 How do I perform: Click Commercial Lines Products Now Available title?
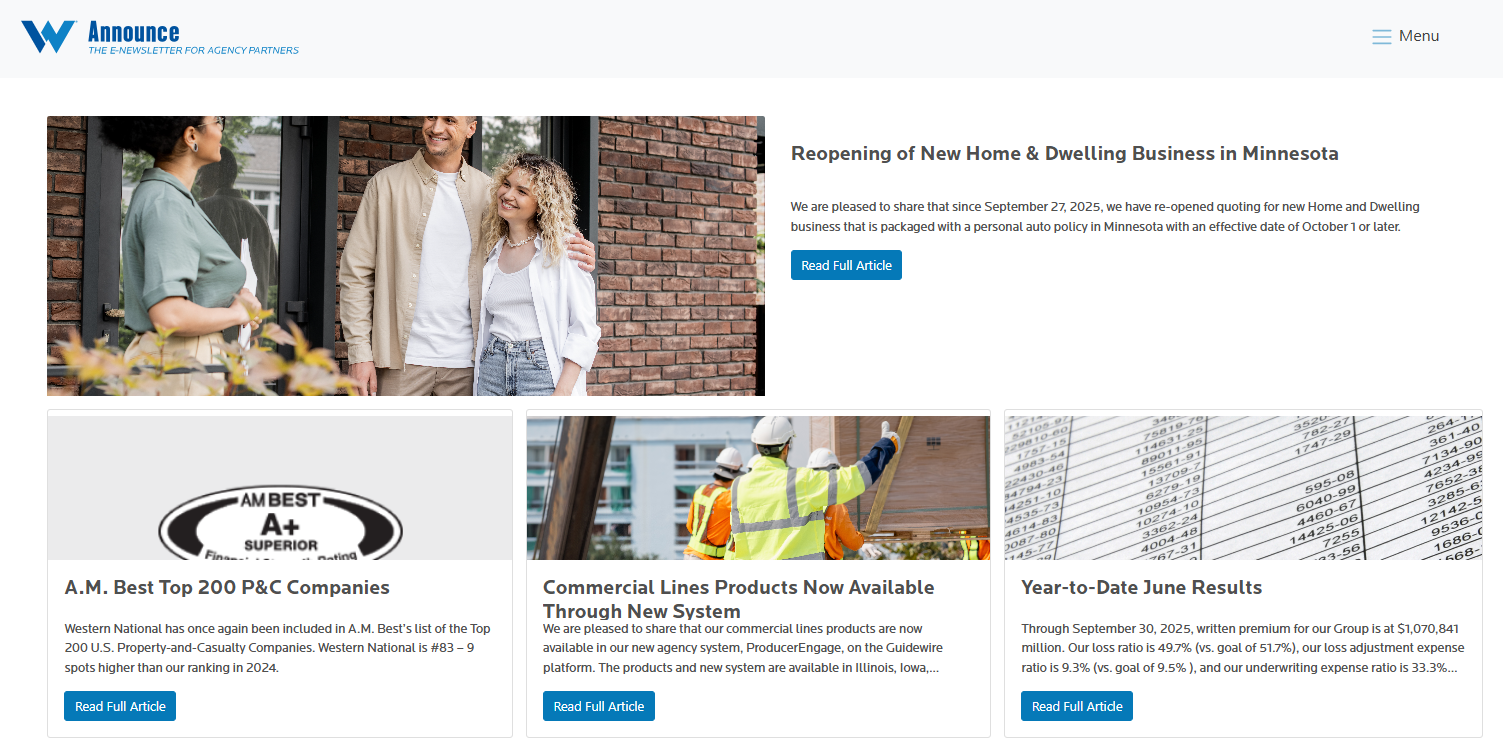(x=739, y=599)
